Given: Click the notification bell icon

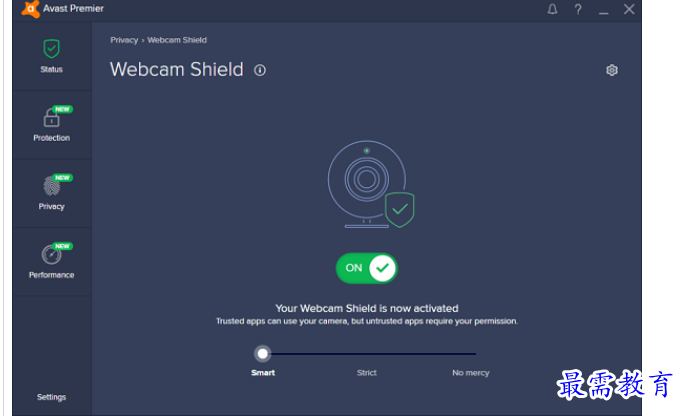Looking at the screenshot, I should tap(552, 9).
